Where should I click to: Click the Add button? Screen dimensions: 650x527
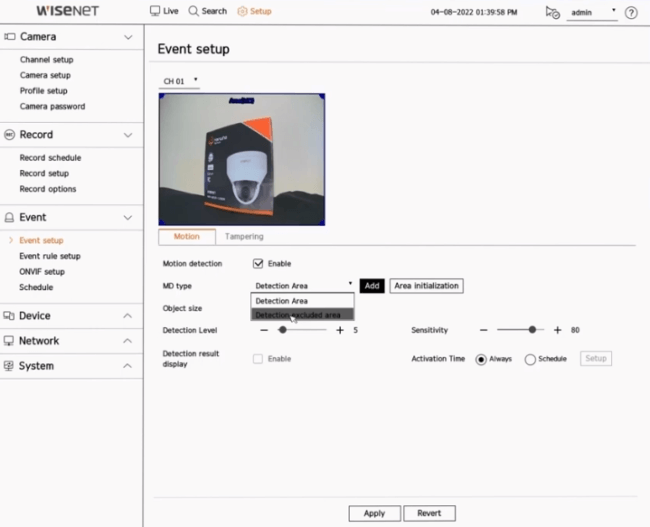click(x=372, y=286)
